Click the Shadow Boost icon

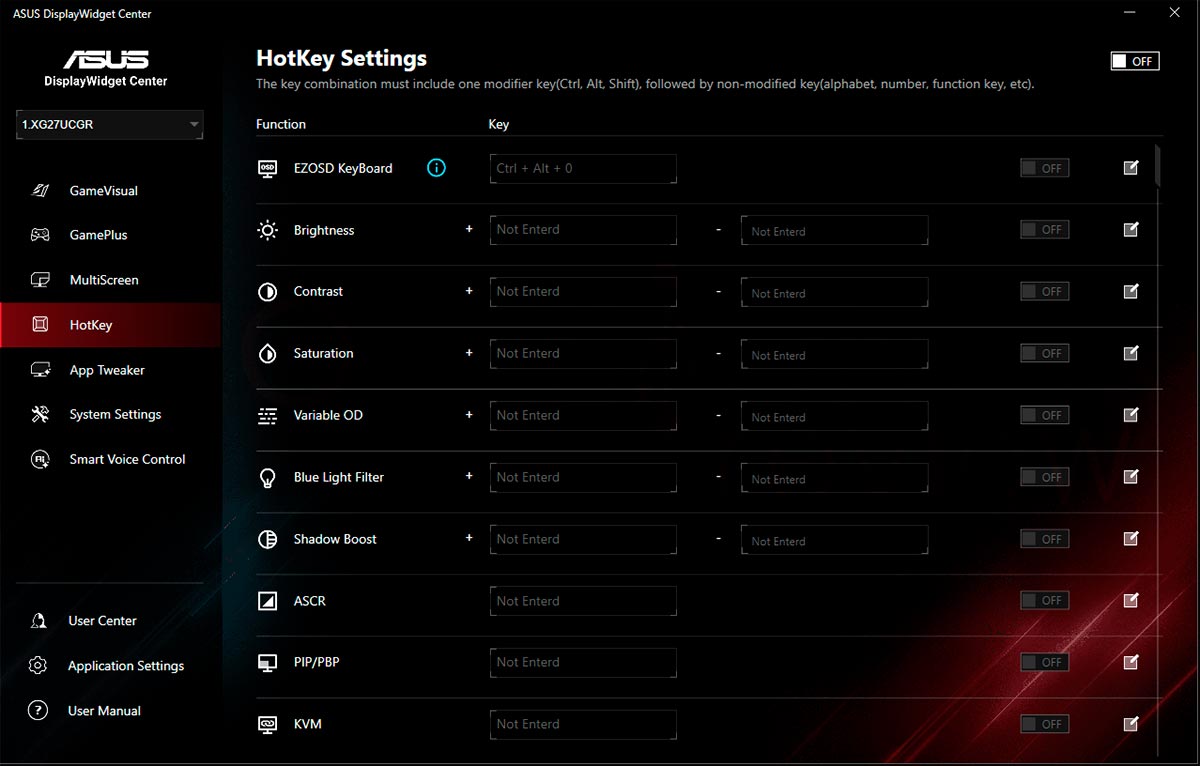click(x=267, y=539)
